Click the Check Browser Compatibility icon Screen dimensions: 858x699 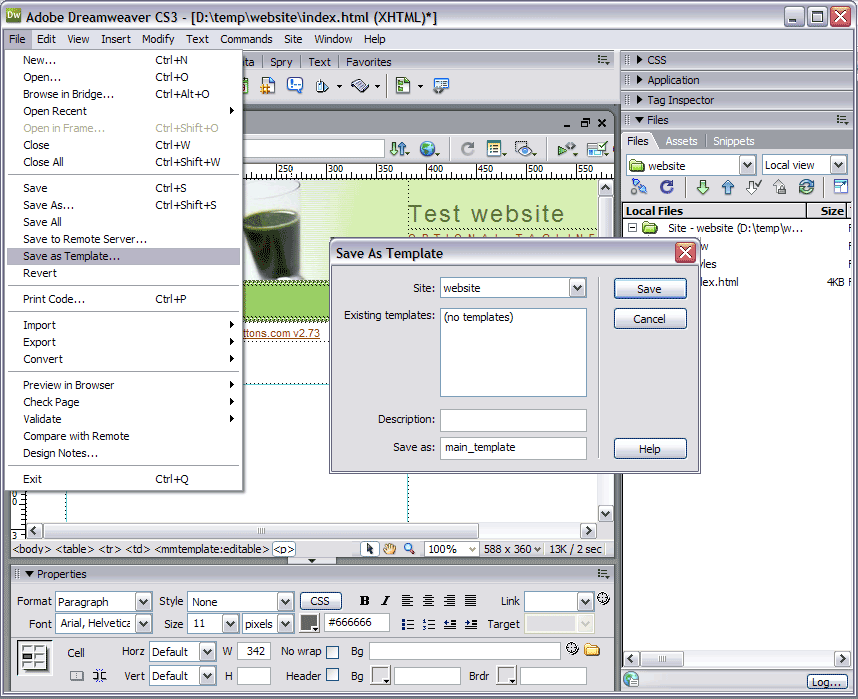[597, 149]
